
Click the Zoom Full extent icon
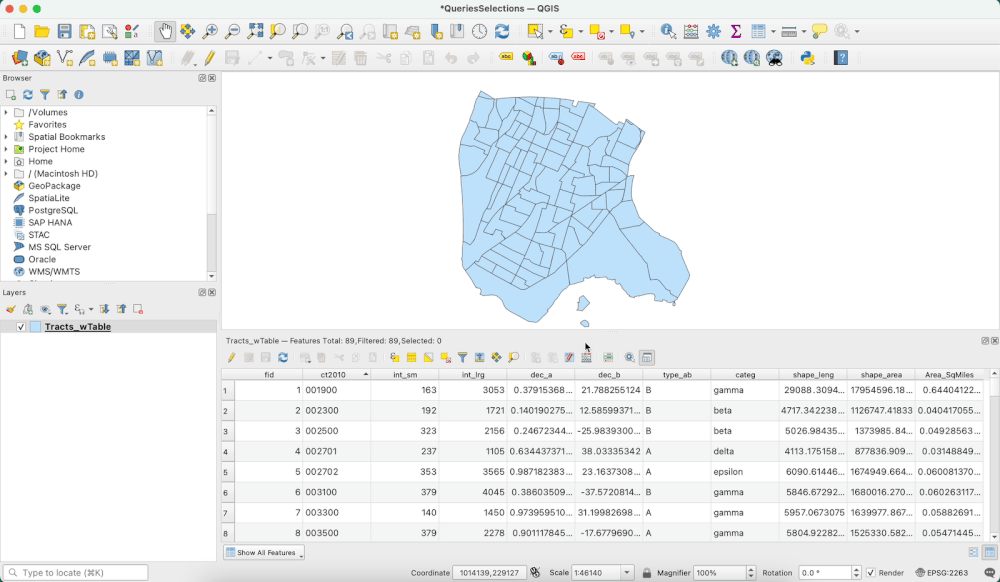click(255, 31)
